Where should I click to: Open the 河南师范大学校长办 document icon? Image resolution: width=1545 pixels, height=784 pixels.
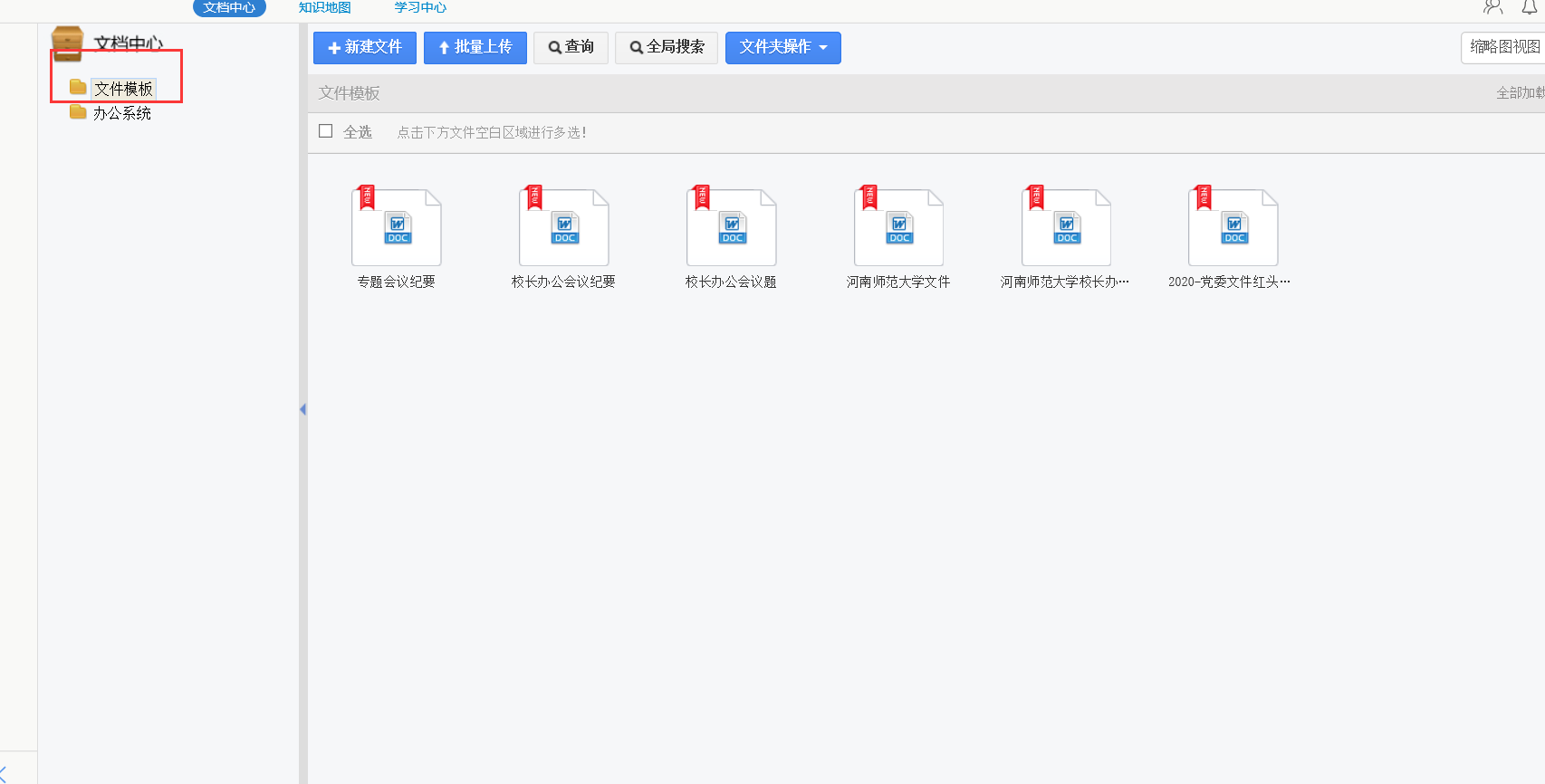[1066, 227]
